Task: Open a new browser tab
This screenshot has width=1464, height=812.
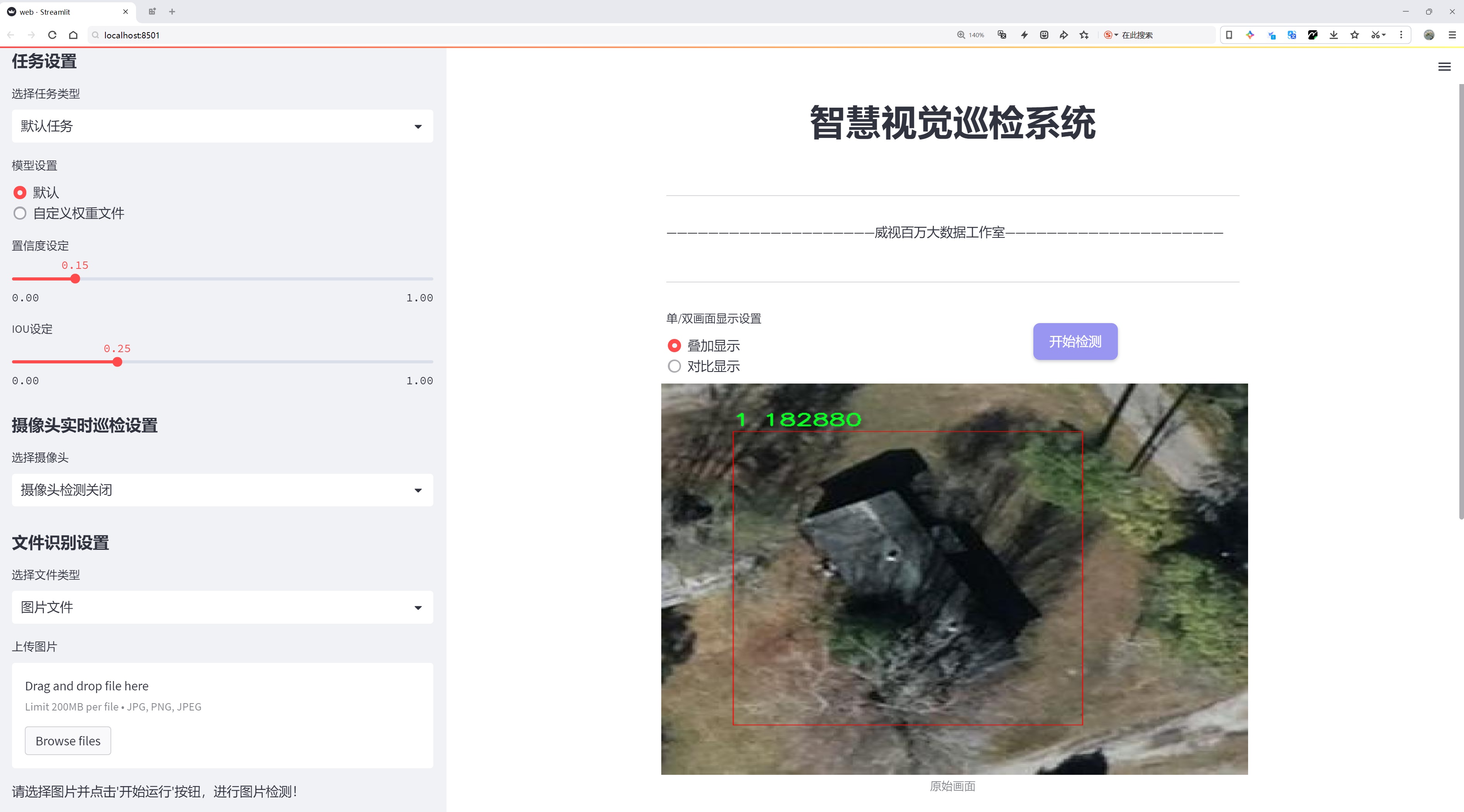Action: point(172,11)
